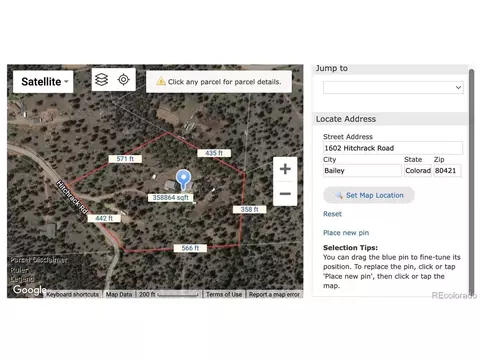480x360 pixels.
Task: Select the blue location pin
Action: coord(183,179)
